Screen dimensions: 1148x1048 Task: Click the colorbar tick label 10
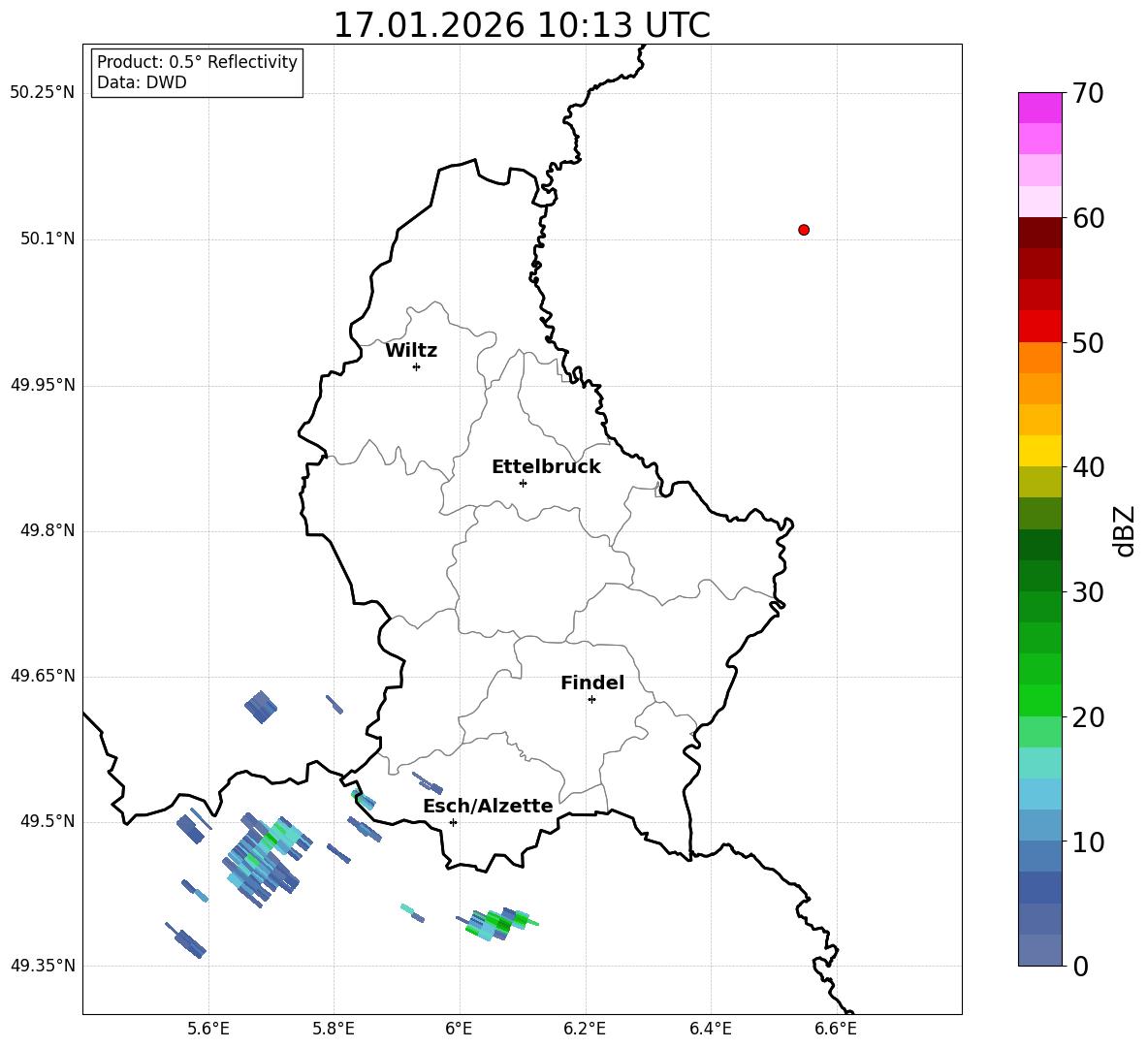click(x=1089, y=842)
